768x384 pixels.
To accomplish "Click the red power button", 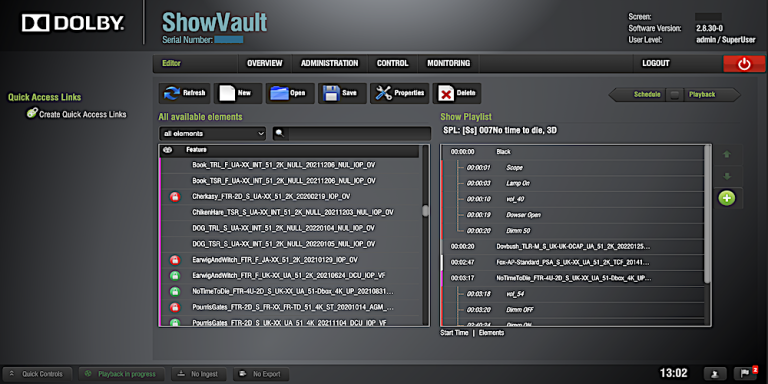I will tap(744, 64).
